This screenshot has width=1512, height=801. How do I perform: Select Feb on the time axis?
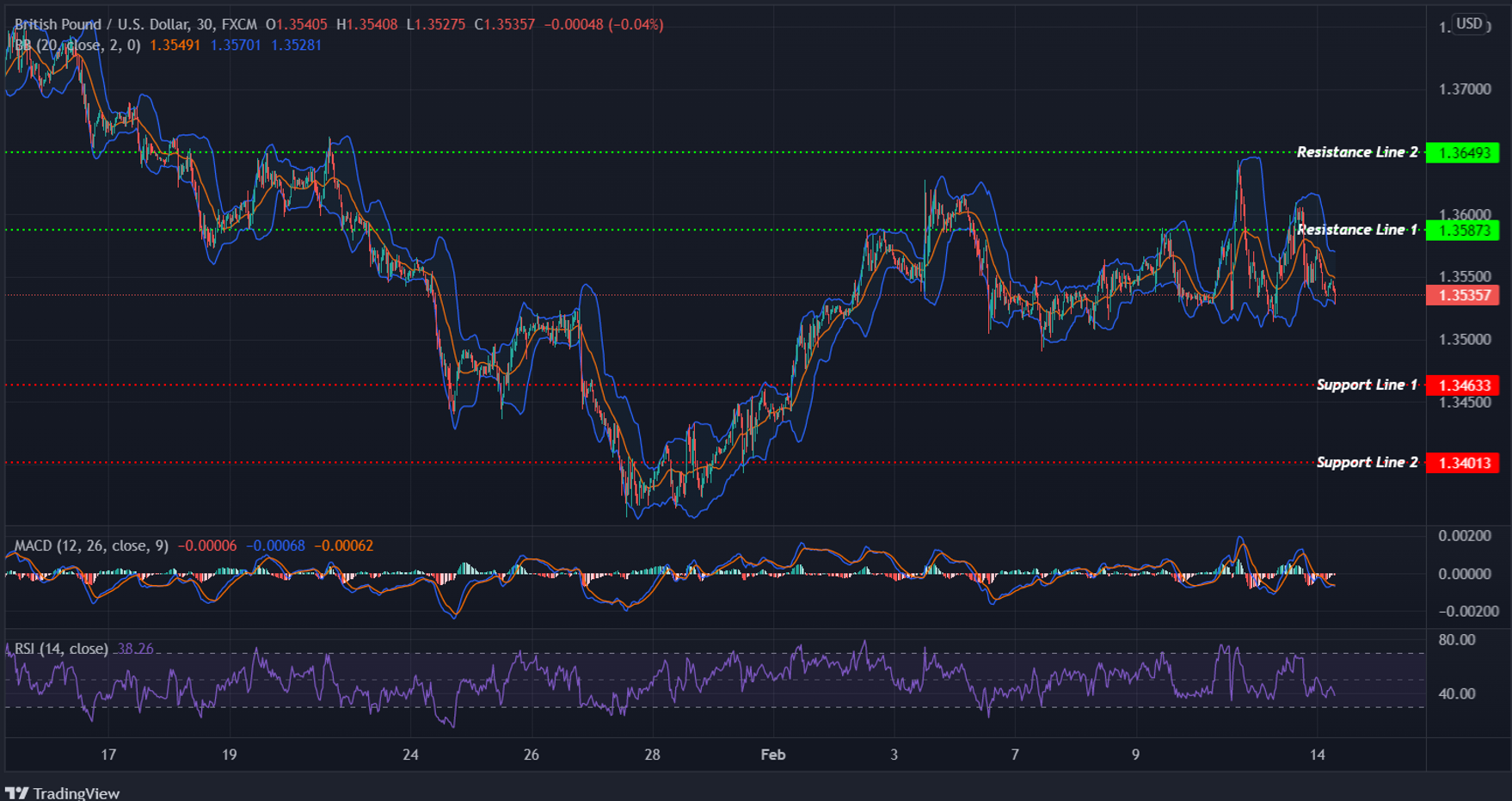click(772, 755)
